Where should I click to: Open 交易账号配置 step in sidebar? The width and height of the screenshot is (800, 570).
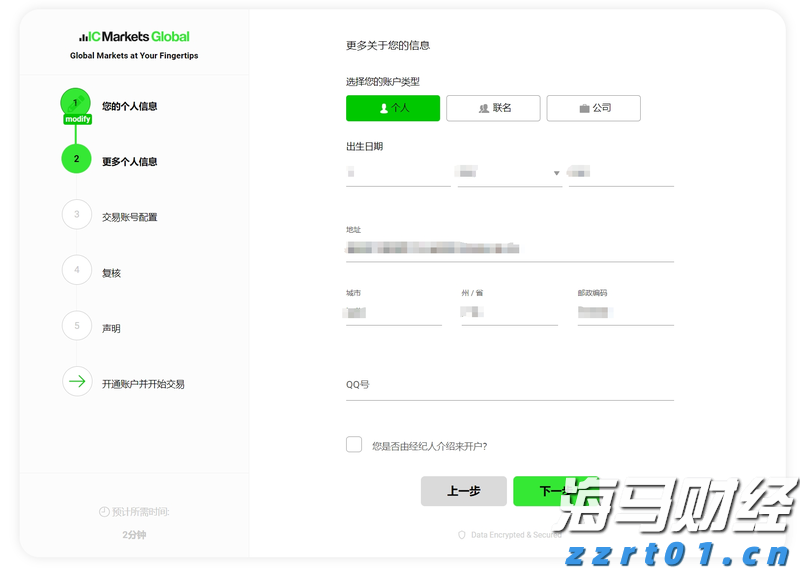129,217
